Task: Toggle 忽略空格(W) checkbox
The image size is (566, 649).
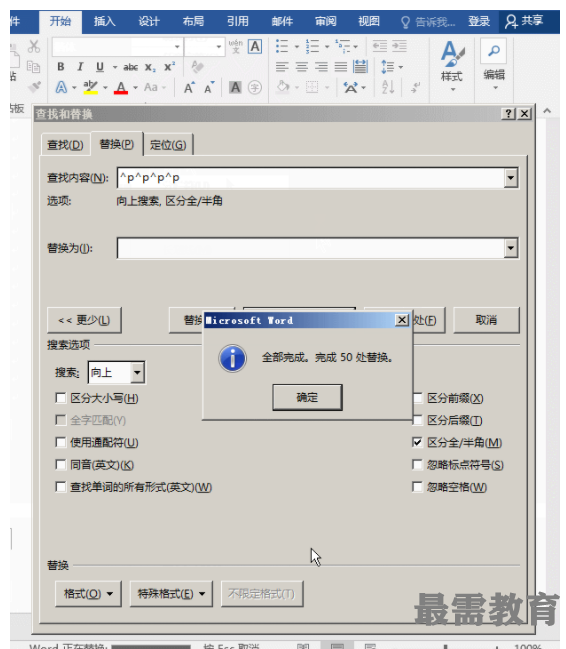Action: pyautogui.click(x=417, y=487)
